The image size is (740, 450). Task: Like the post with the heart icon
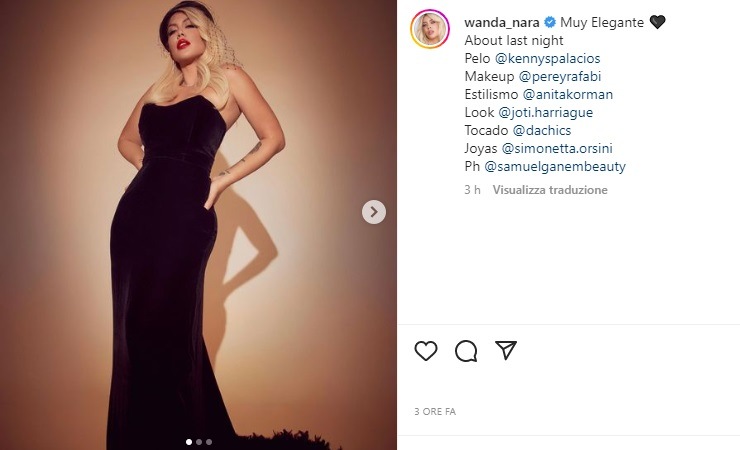(x=426, y=351)
